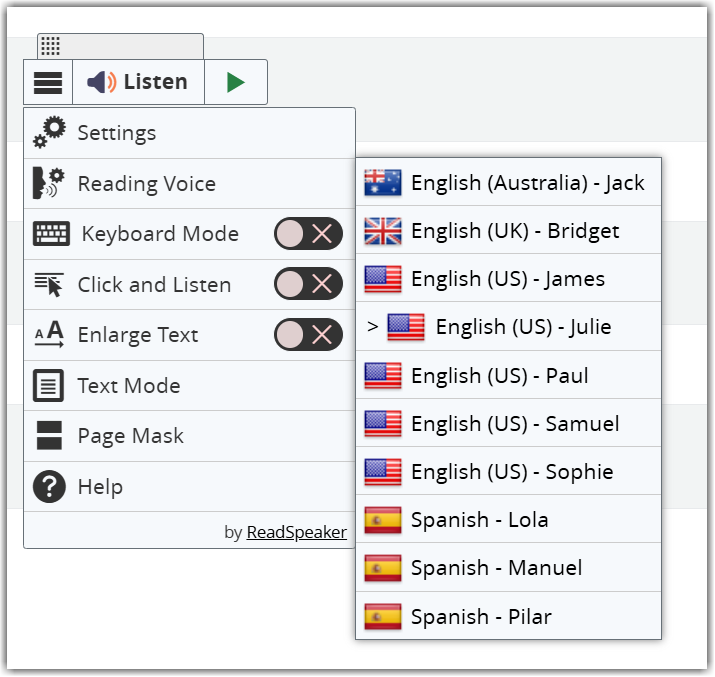Open the hamburger menu button

pos(48,83)
